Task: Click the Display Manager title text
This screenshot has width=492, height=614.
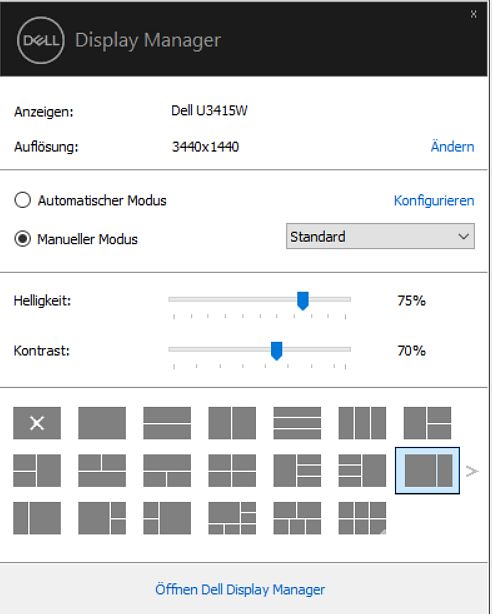Action: 148,40
